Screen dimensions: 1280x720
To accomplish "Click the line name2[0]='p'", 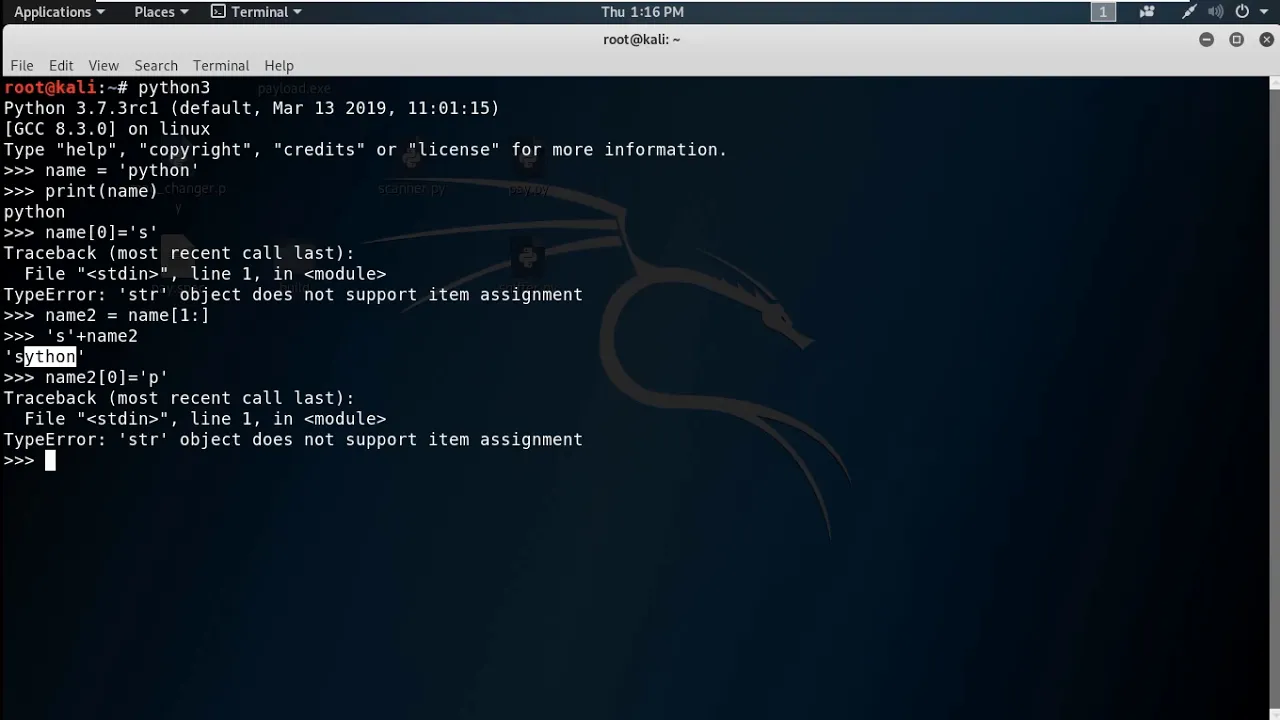I will point(86,377).
